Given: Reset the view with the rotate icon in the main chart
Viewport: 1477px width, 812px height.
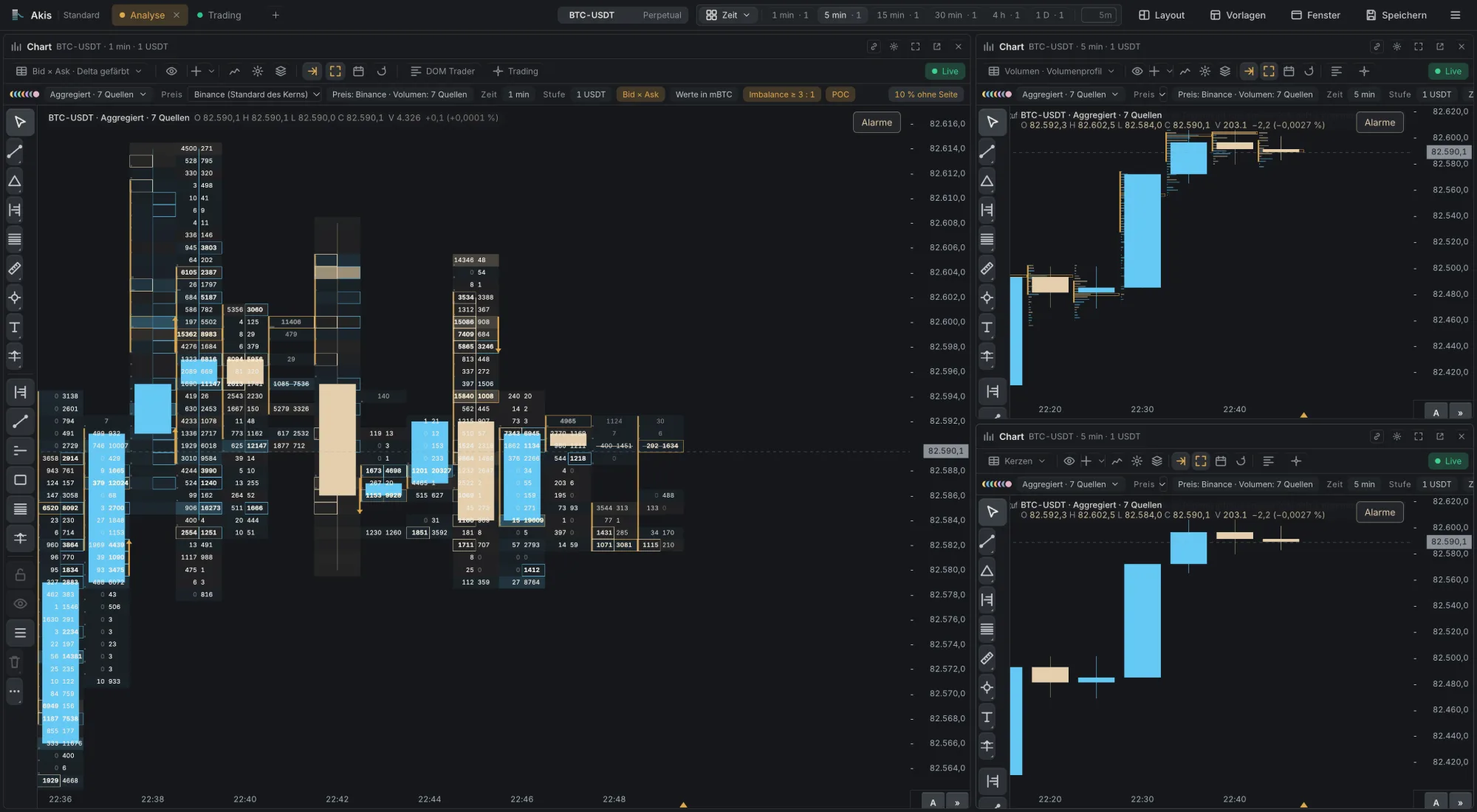Looking at the screenshot, I should coord(382,72).
